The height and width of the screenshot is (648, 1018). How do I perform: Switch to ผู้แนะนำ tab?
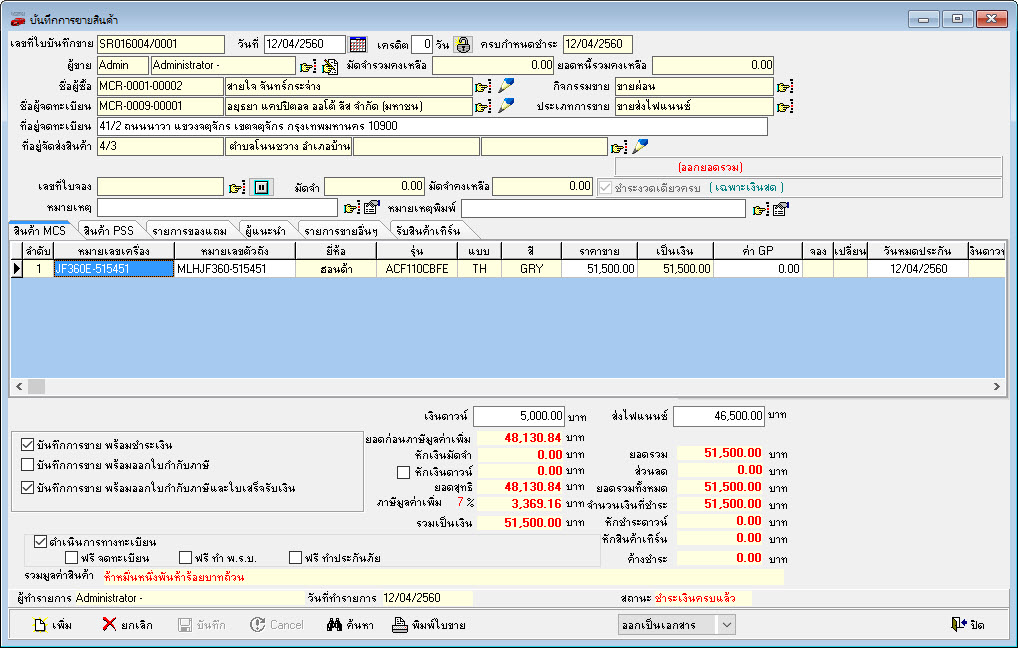[265, 231]
